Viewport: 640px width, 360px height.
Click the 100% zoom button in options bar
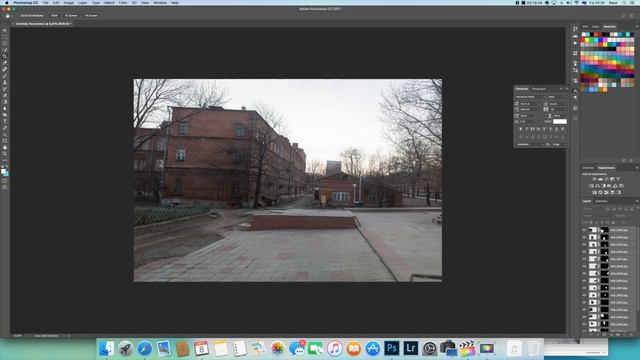point(54,16)
